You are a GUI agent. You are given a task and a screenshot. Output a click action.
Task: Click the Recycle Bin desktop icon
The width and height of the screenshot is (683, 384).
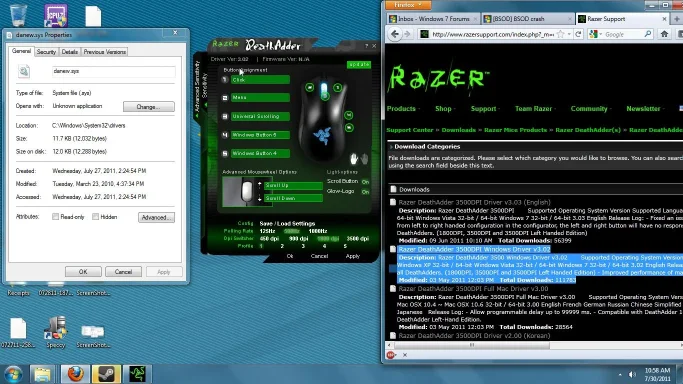click(x=18, y=15)
